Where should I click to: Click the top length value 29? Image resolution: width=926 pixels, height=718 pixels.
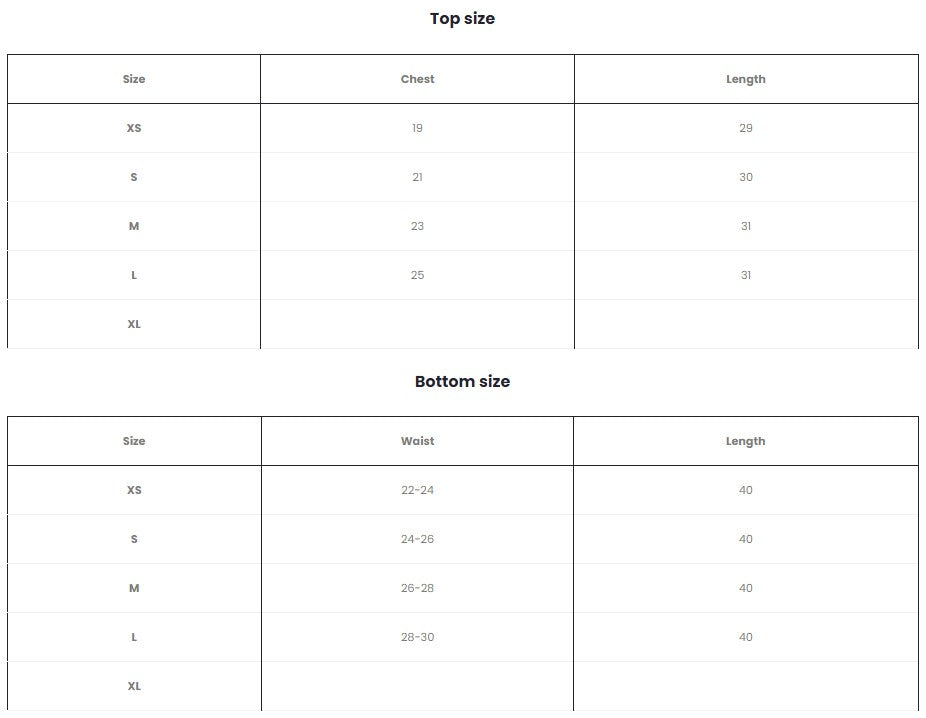[745, 128]
